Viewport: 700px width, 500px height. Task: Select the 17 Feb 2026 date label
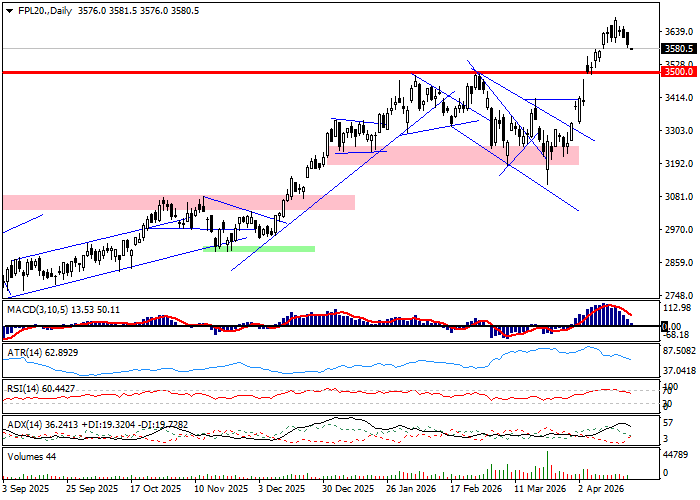pos(477,491)
